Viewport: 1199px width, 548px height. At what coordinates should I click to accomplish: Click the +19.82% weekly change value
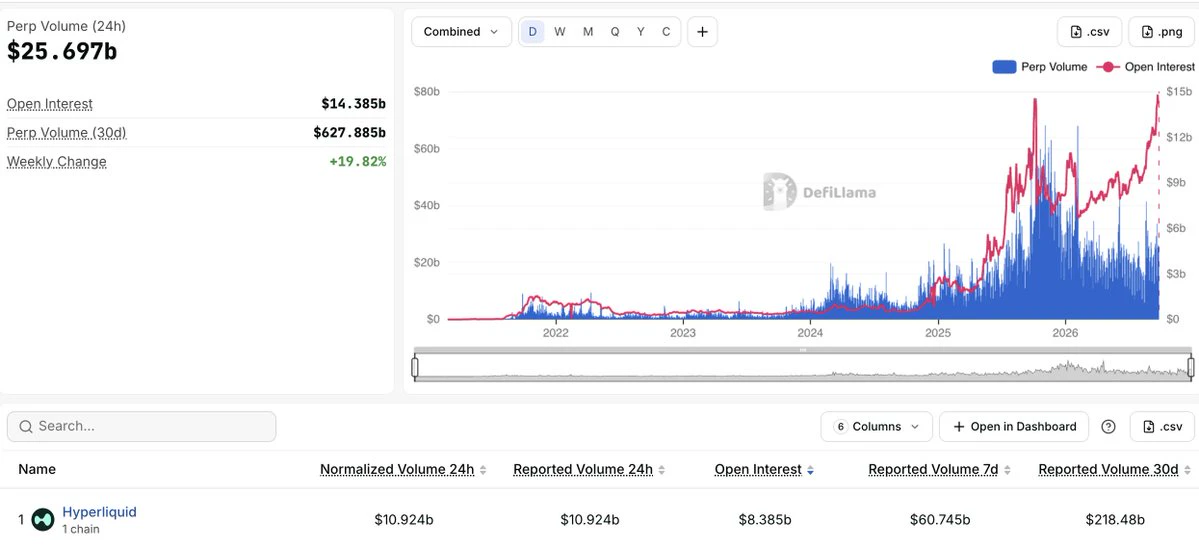pos(358,161)
